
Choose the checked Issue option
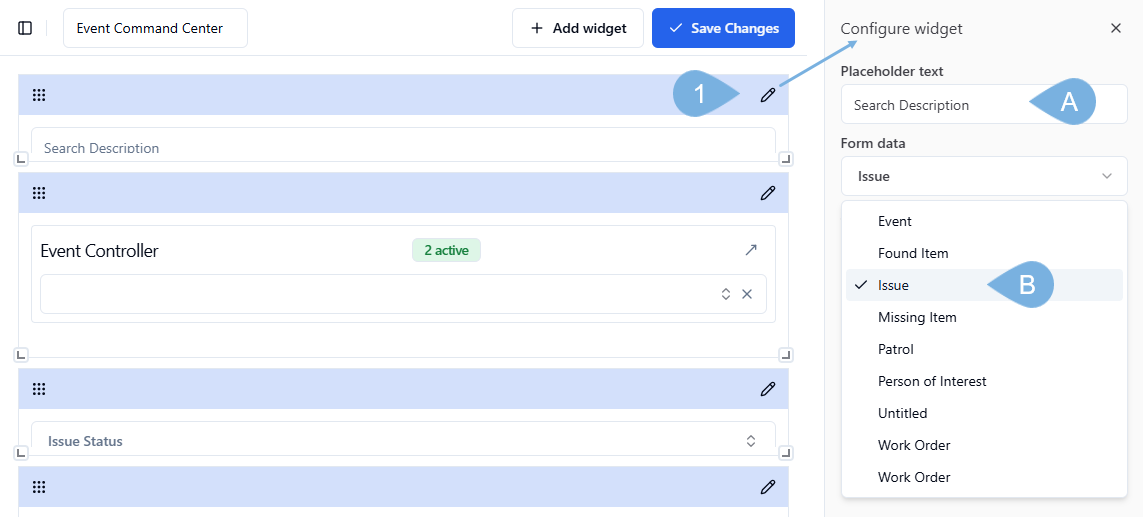point(984,285)
